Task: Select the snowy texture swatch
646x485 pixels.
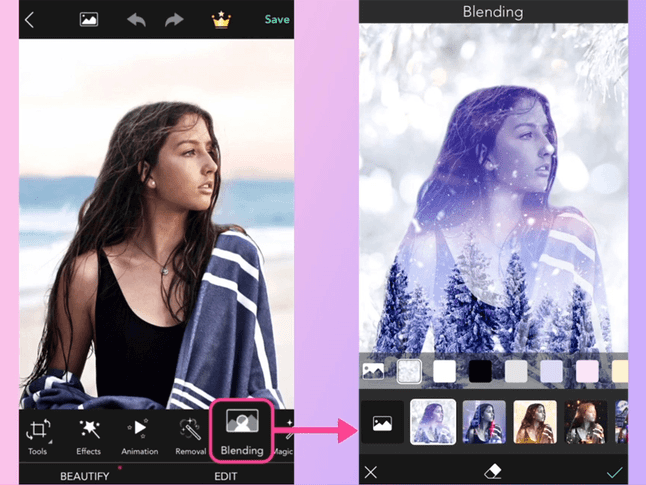Action: 409,372
